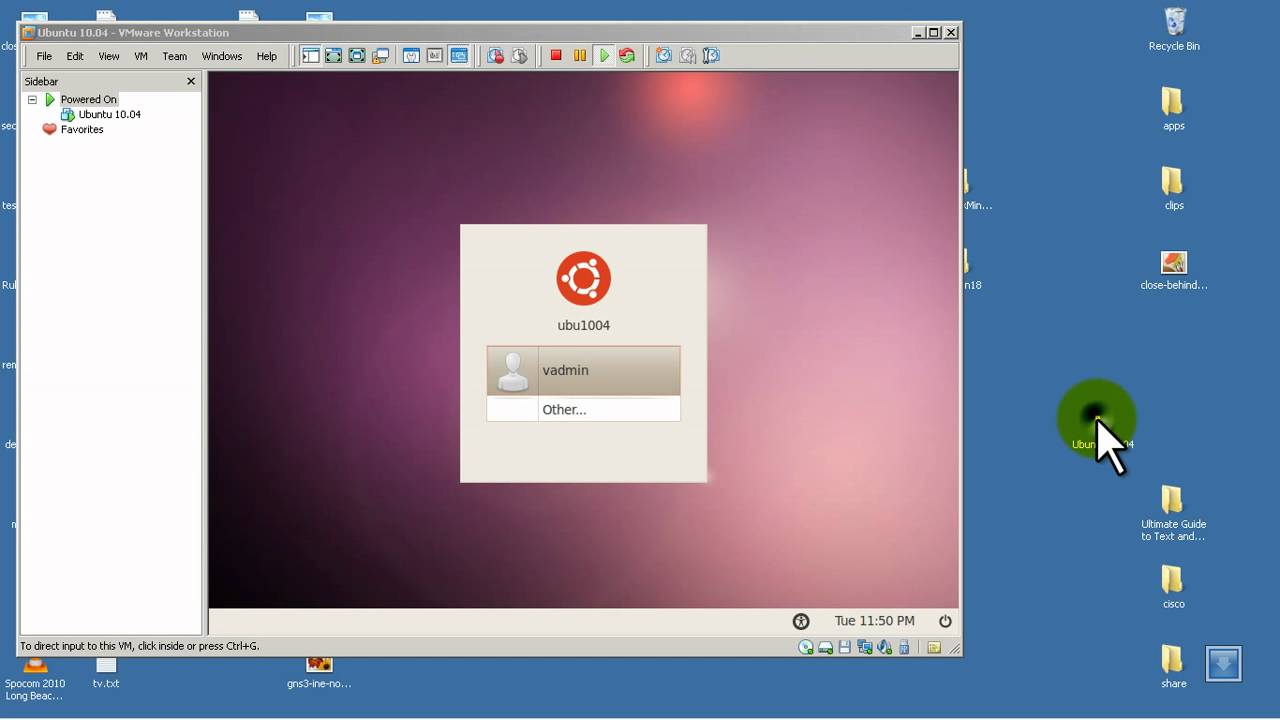The width and height of the screenshot is (1280, 720).
Task: Open the View menu
Action: (x=109, y=56)
